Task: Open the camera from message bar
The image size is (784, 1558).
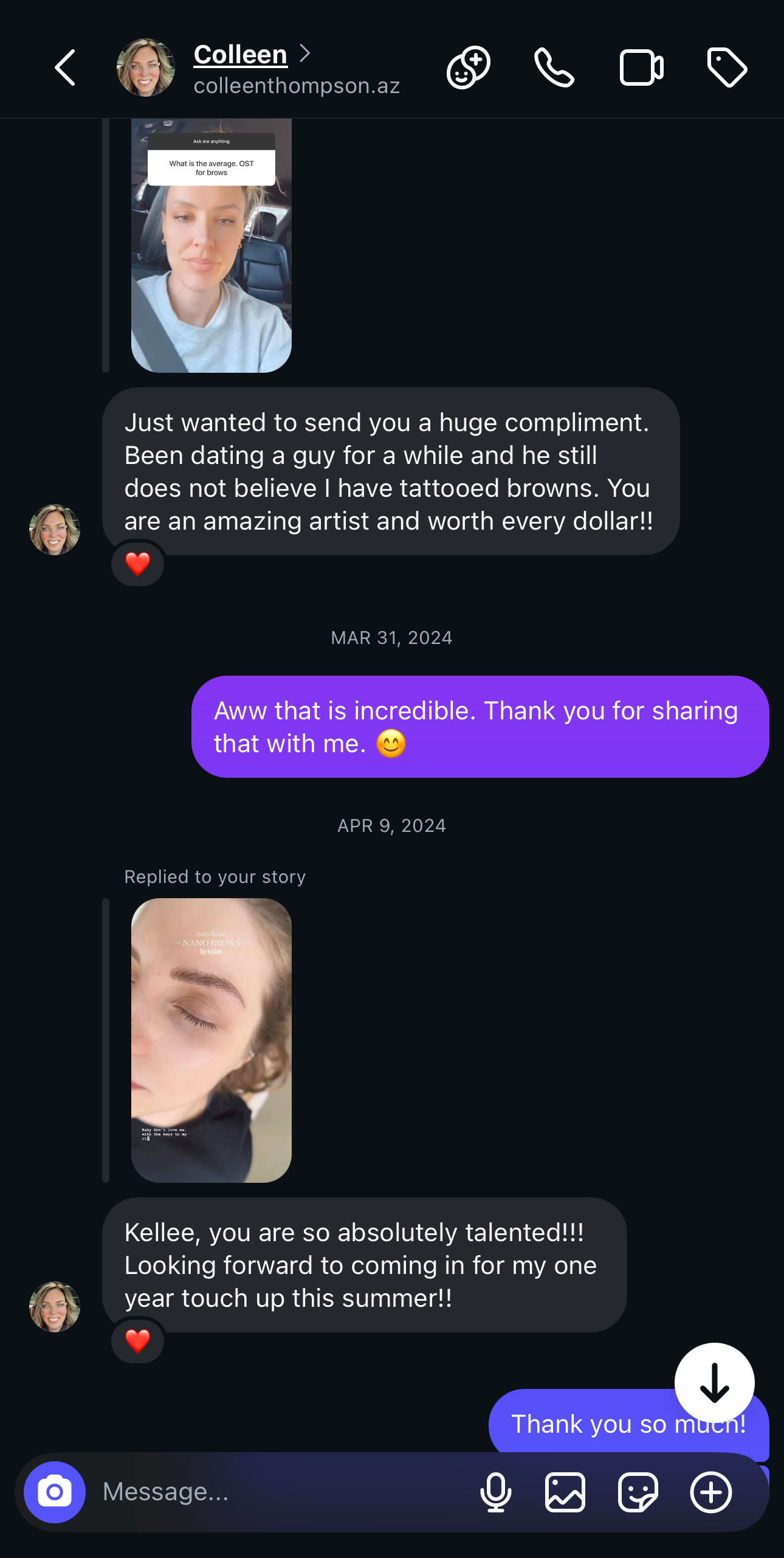Action: click(55, 1492)
